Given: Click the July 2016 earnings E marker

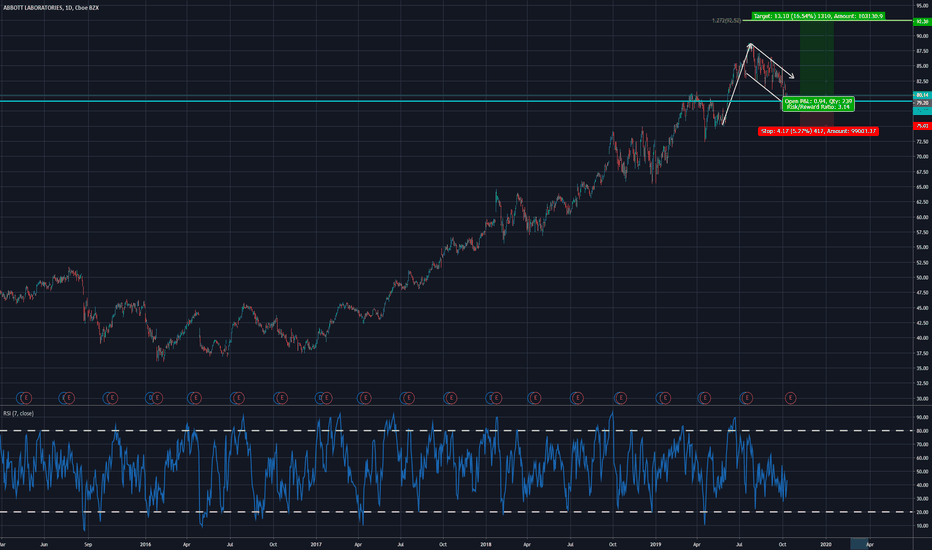Looking at the screenshot, I should [238, 398].
